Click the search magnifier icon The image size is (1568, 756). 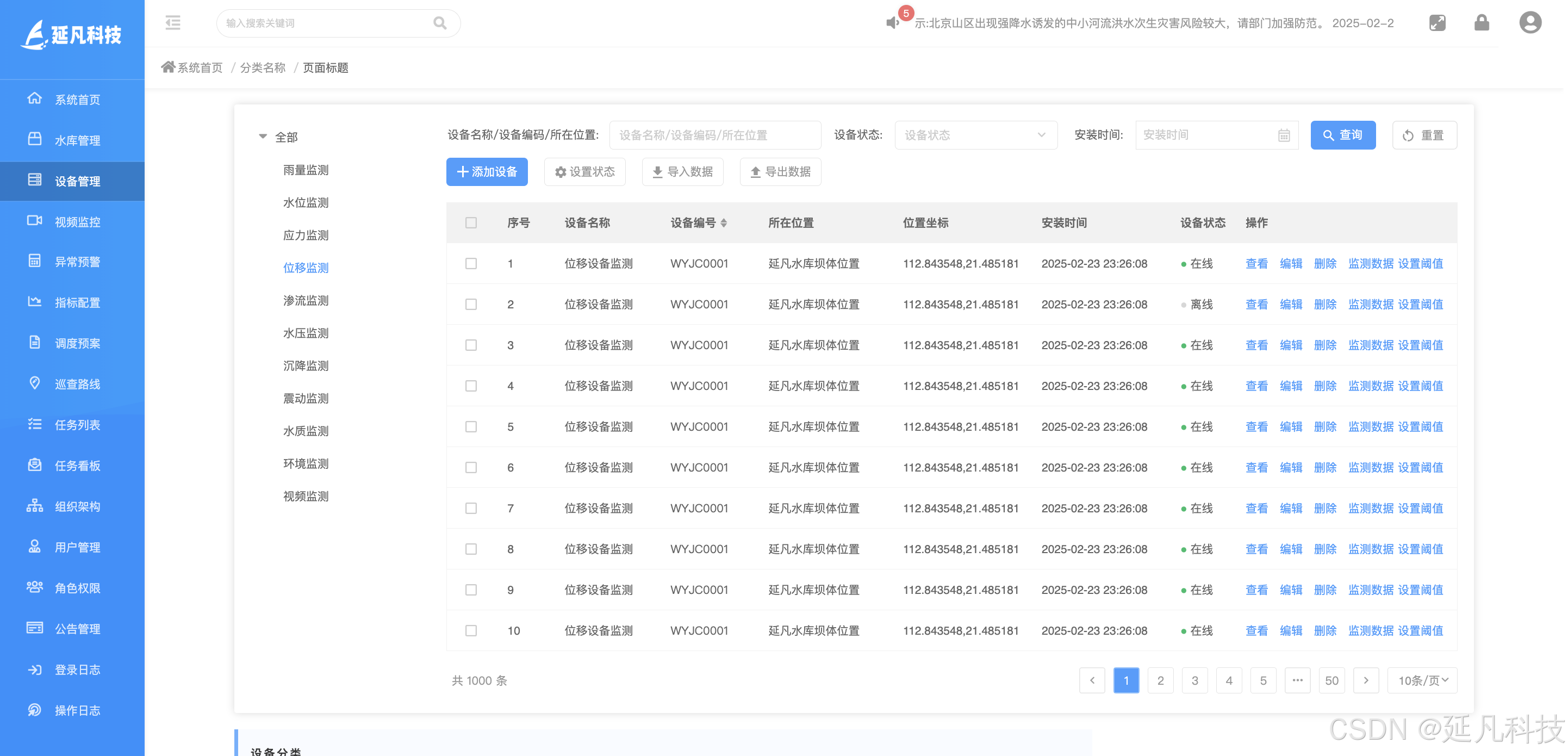439,23
